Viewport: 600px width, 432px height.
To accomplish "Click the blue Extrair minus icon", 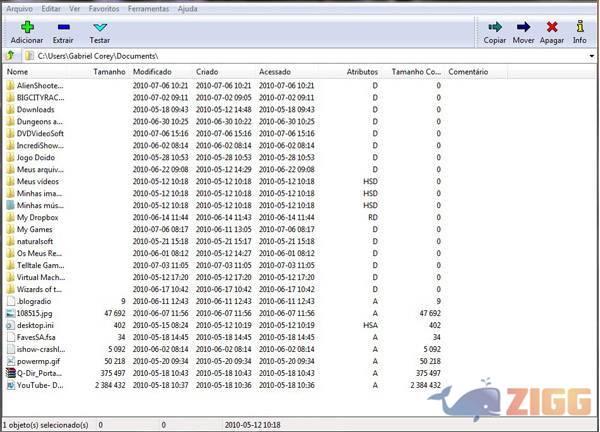I will (63, 27).
